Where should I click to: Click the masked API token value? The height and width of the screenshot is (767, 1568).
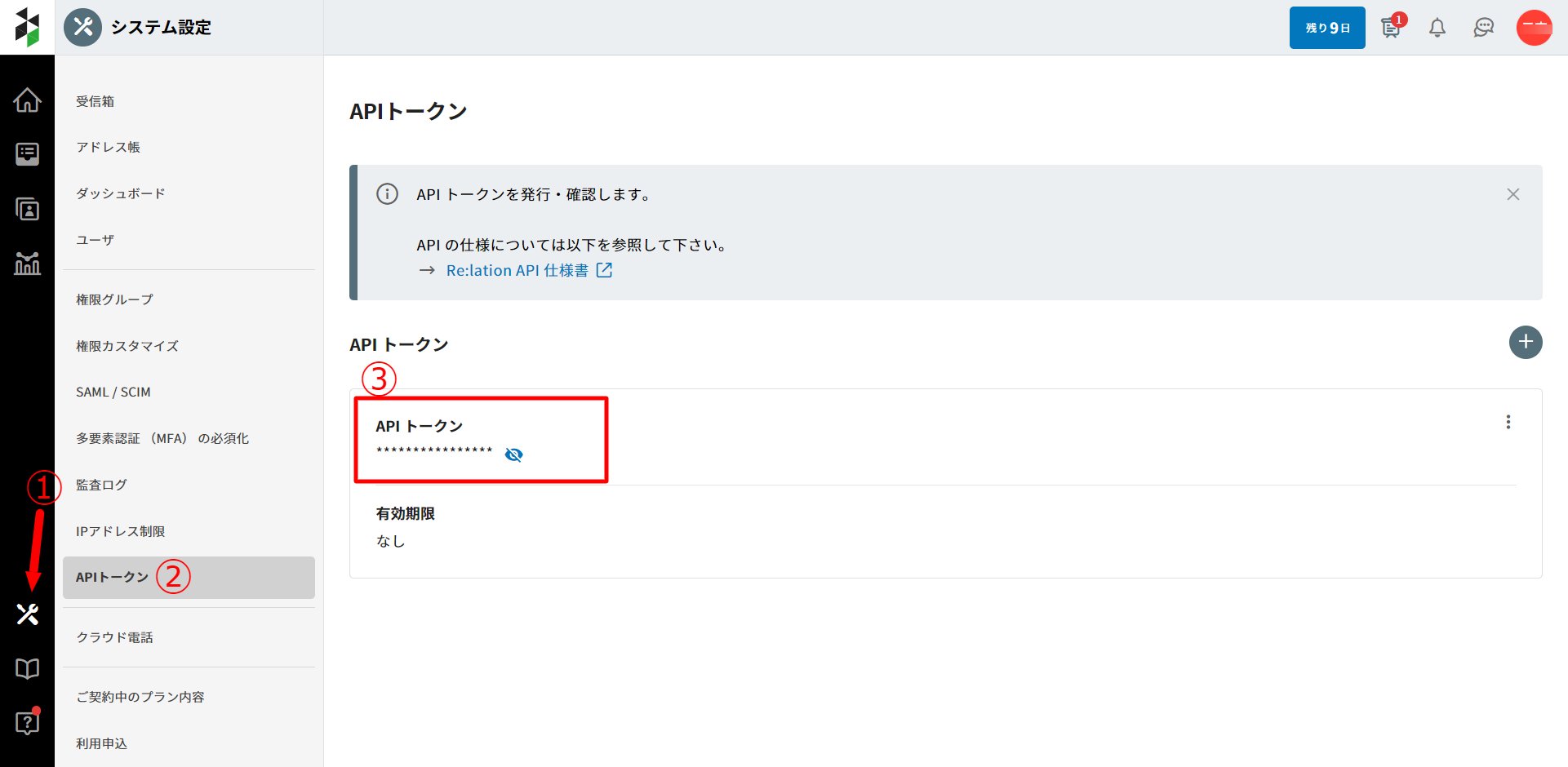[x=434, y=450]
